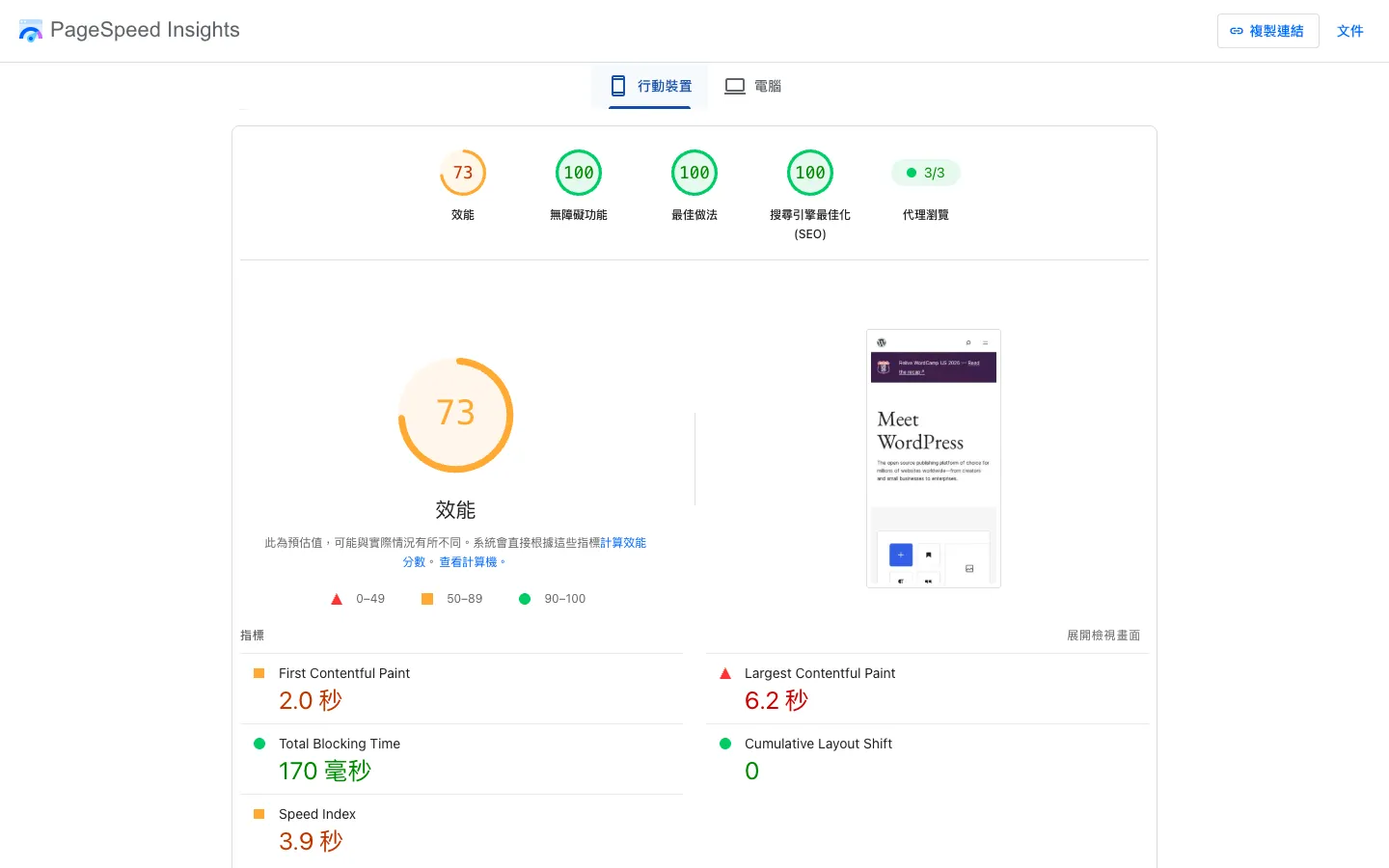This screenshot has height=868, width=1389.
Task: Click the Cumulative Layout Shift label
Action: coord(818,744)
